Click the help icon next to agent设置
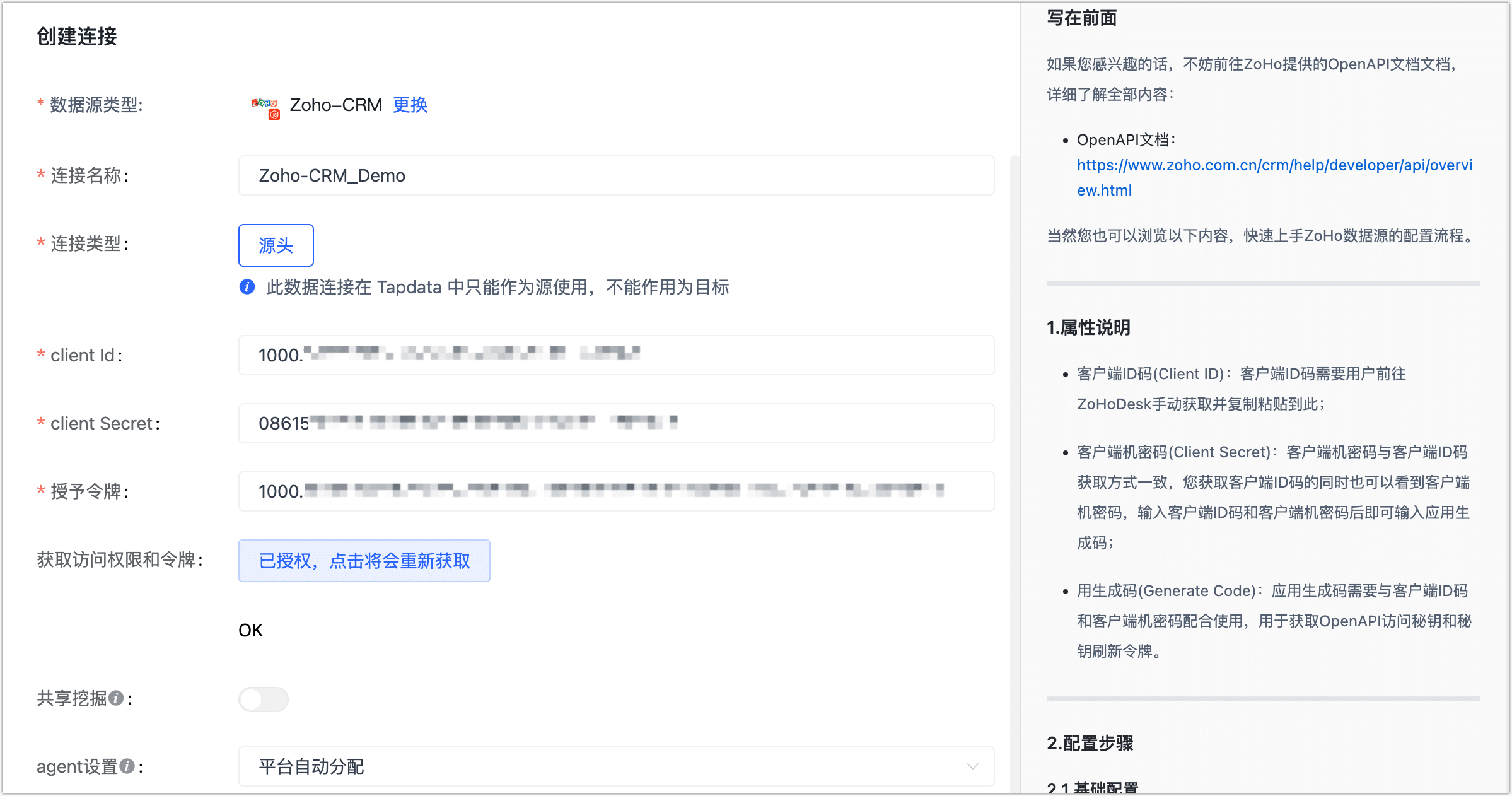This screenshot has width=1512, height=796. pyautogui.click(x=127, y=766)
